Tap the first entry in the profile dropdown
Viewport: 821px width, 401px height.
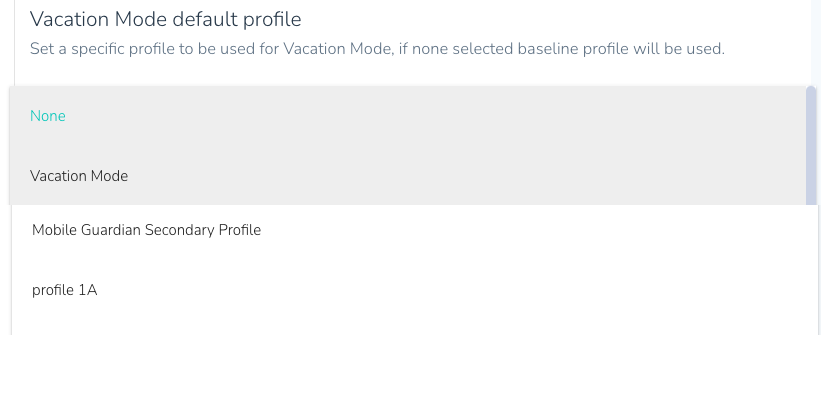pos(48,116)
